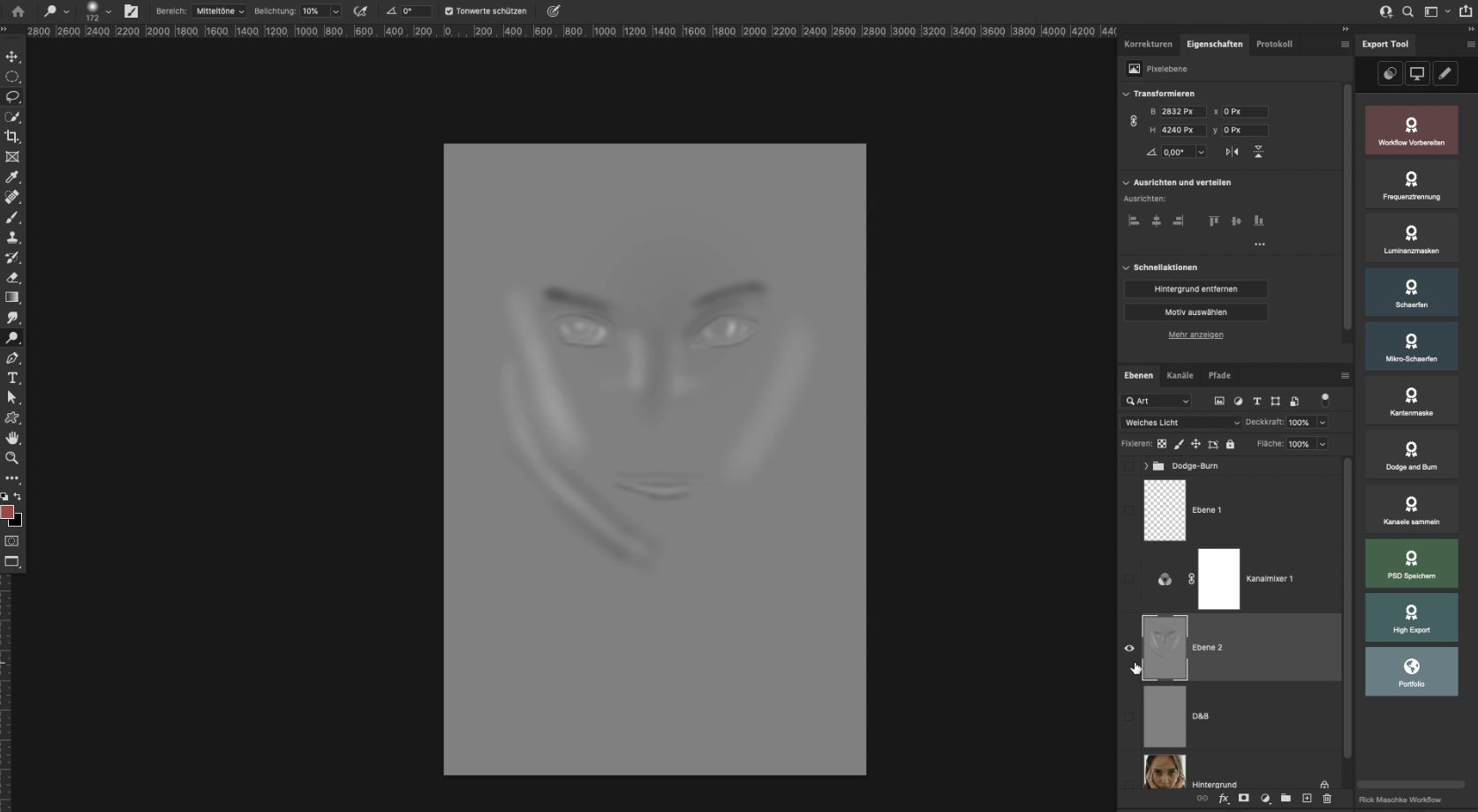This screenshot has height=812, width=1478.
Task: Click the Eyedropper tool
Action: click(12, 177)
